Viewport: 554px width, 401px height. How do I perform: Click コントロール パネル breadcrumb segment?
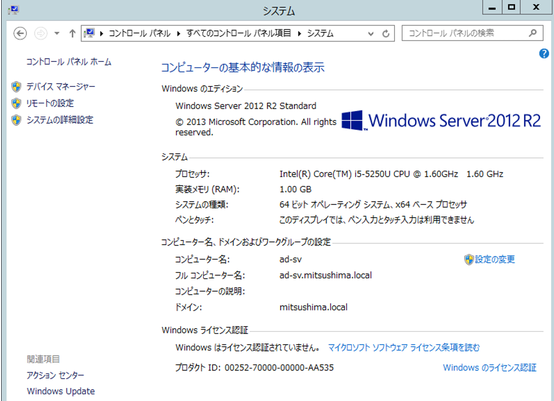140,34
